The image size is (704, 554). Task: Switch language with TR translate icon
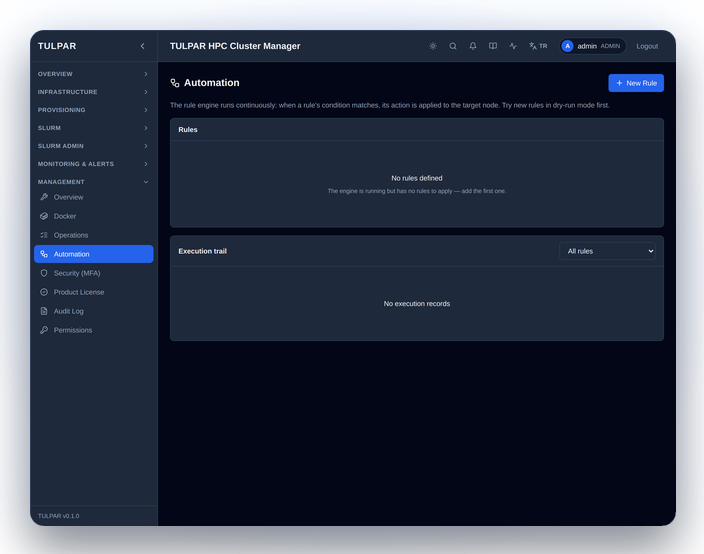[538, 46]
